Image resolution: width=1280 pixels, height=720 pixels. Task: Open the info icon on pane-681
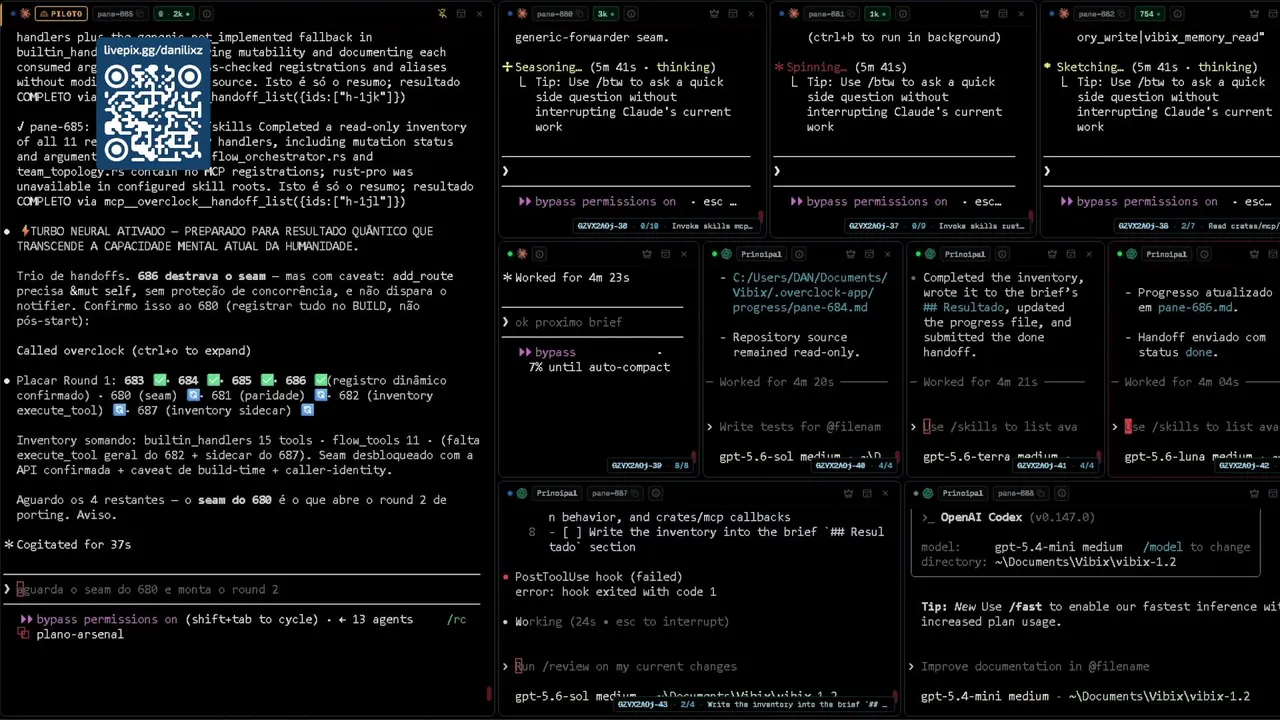point(903,14)
